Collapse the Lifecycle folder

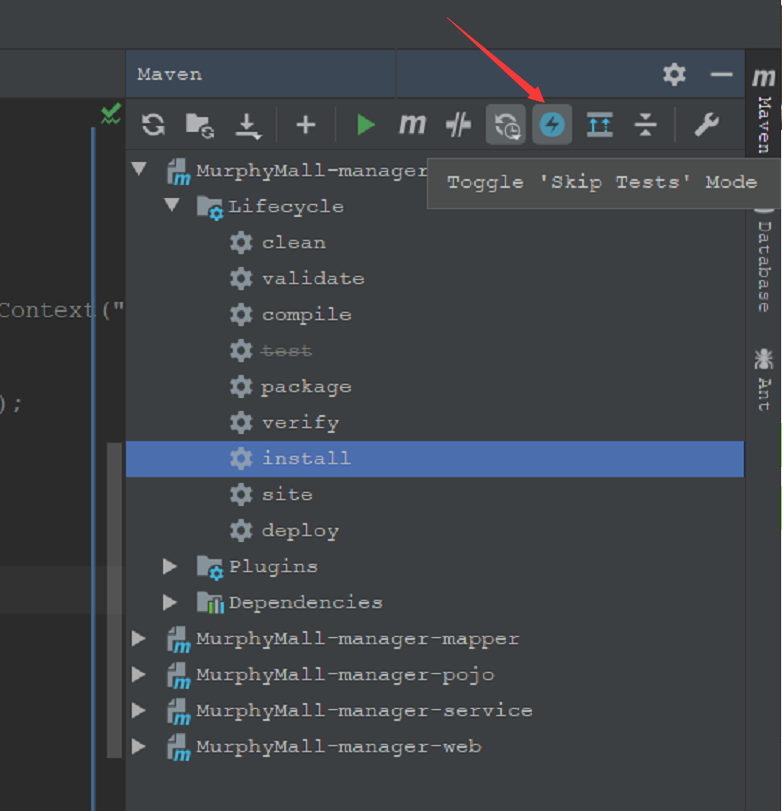click(x=172, y=205)
